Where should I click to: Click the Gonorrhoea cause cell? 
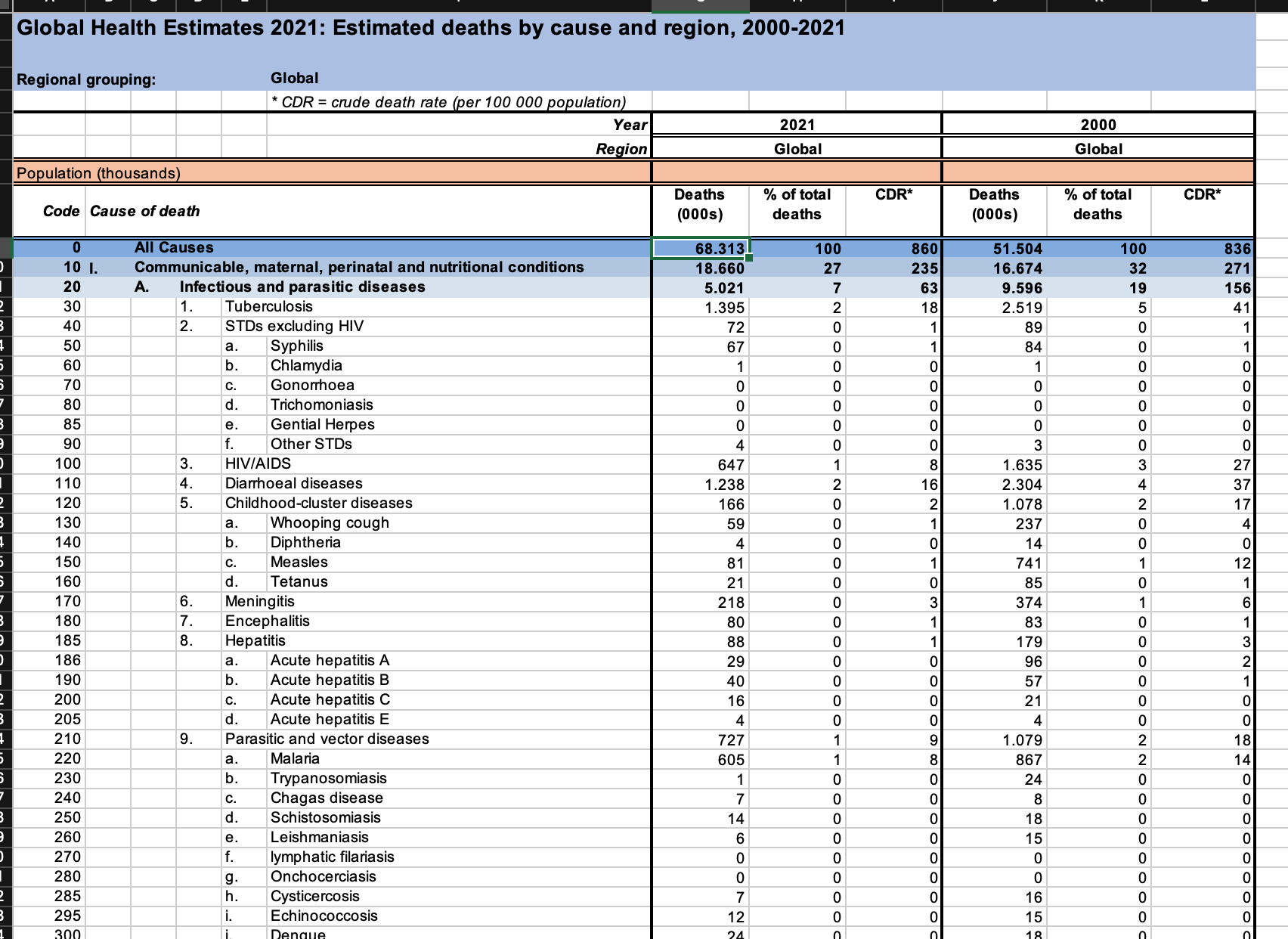312,385
